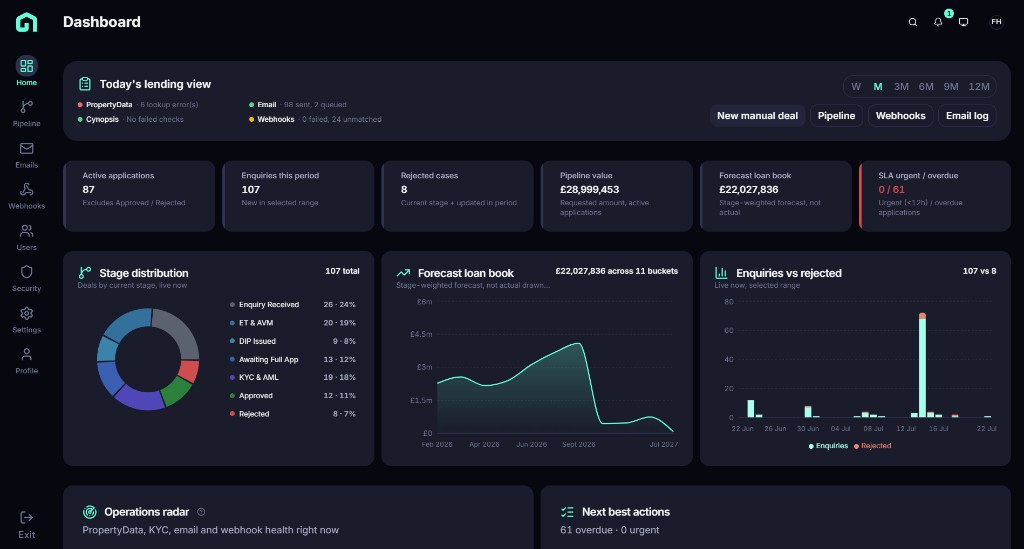Open the Profile sidebar icon
This screenshot has width=1024, height=549.
pos(26,354)
